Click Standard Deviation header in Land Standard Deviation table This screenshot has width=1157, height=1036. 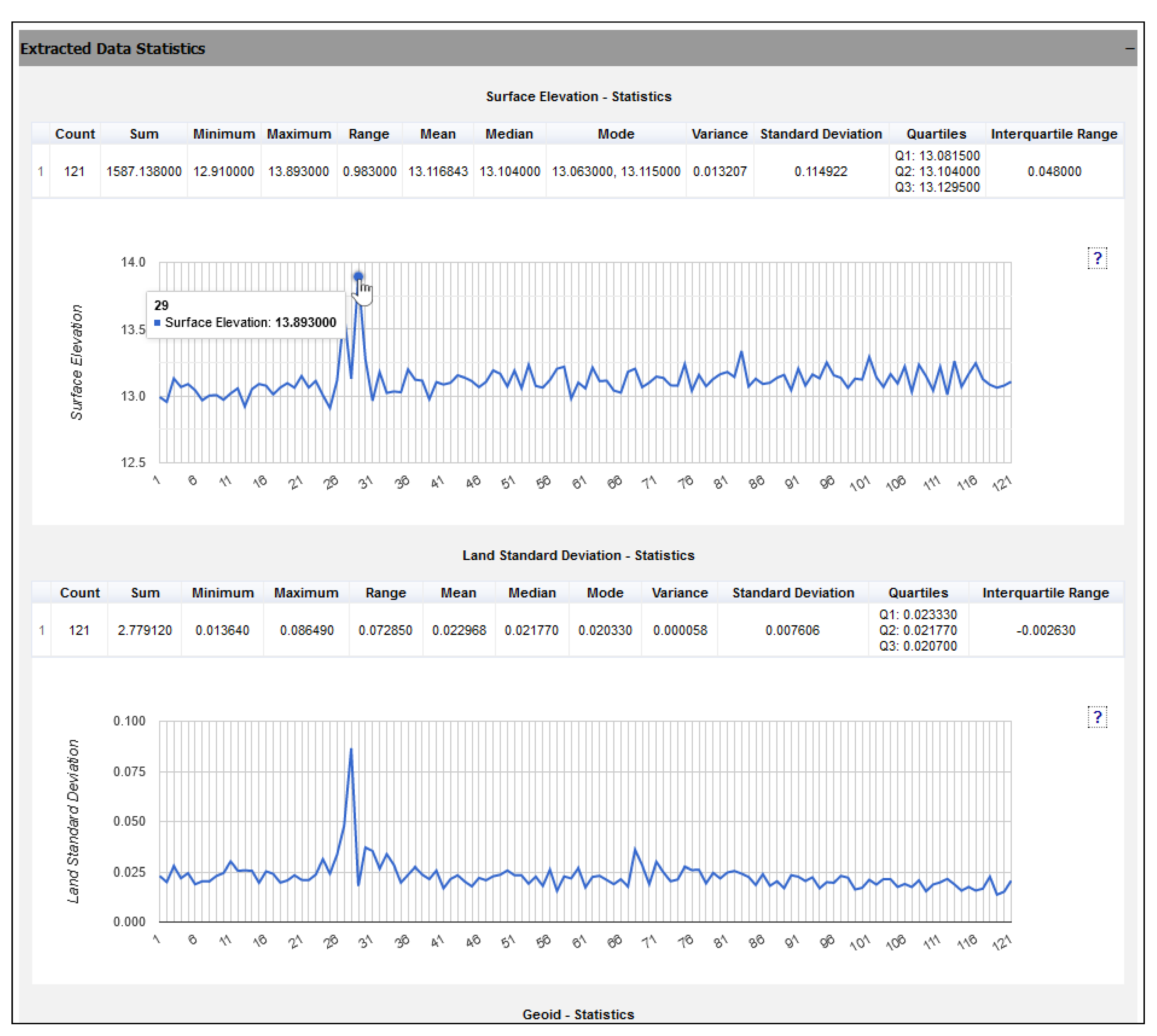[793, 593]
